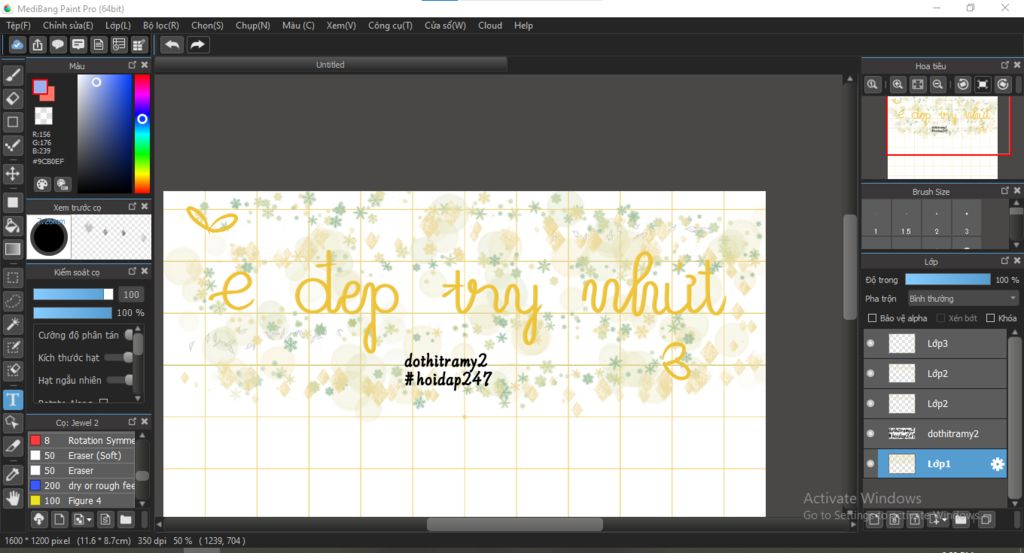This screenshot has height=553, width=1024.
Task: Toggle visibility of Lớp1 layer
Action: pos(871,464)
